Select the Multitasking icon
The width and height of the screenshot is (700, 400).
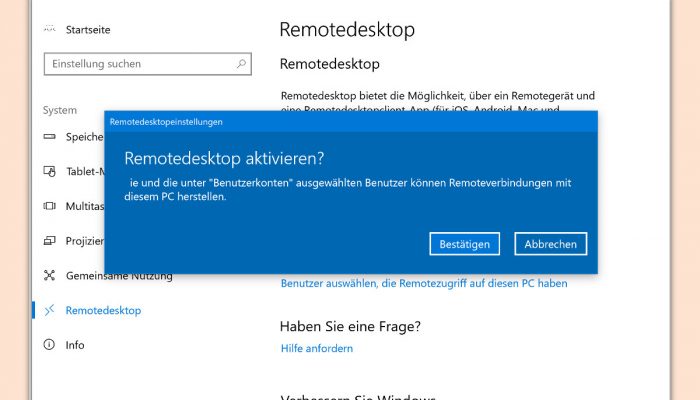pos(50,206)
